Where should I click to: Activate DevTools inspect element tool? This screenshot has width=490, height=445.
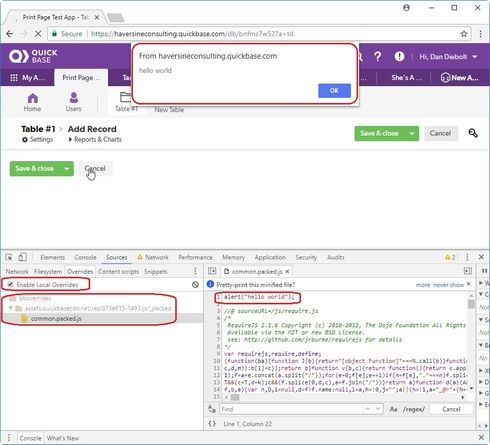tap(9, 257)
